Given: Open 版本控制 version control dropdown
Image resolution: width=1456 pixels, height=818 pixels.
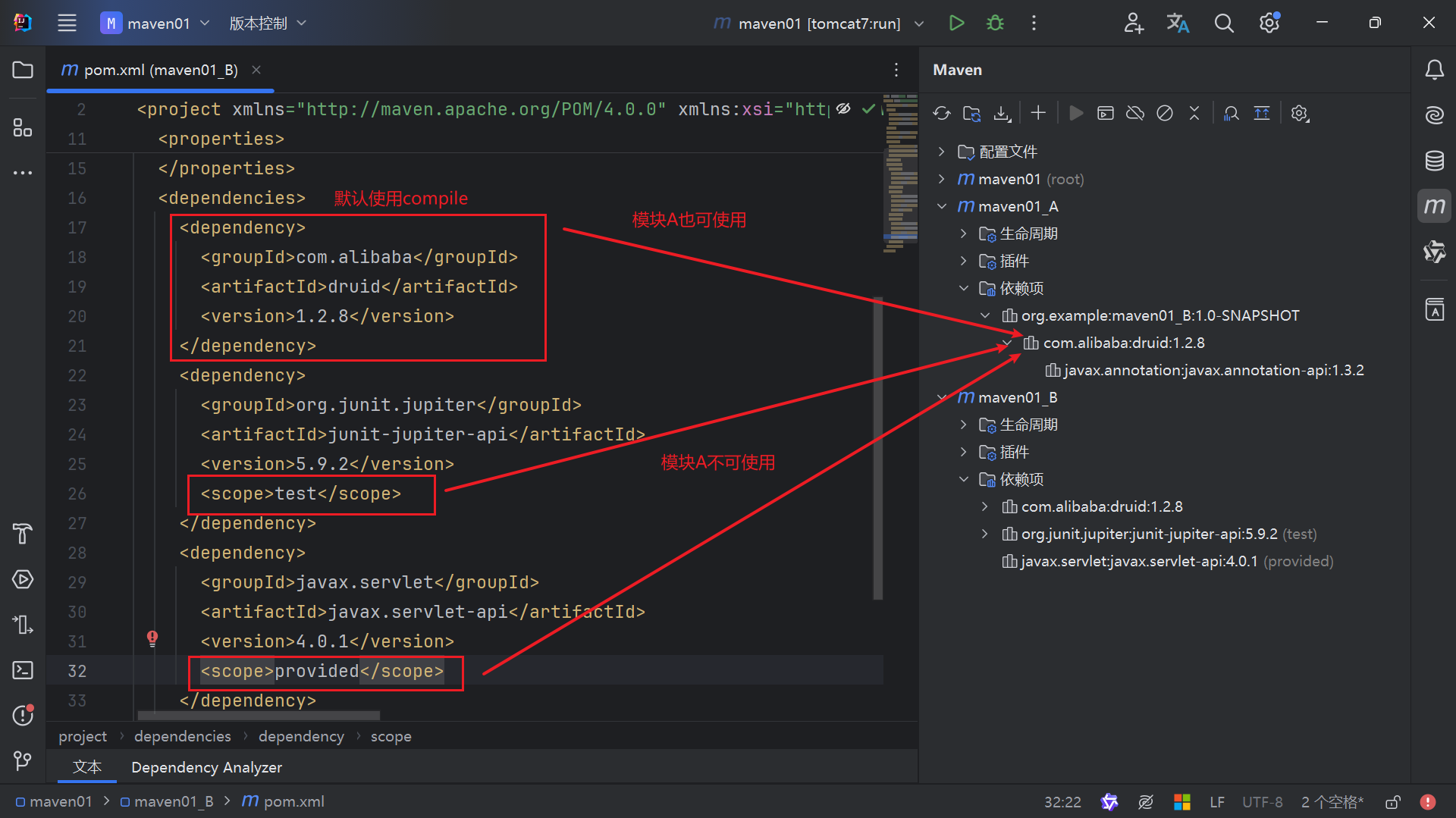Looking at the screenshot, I should point(268,23).
